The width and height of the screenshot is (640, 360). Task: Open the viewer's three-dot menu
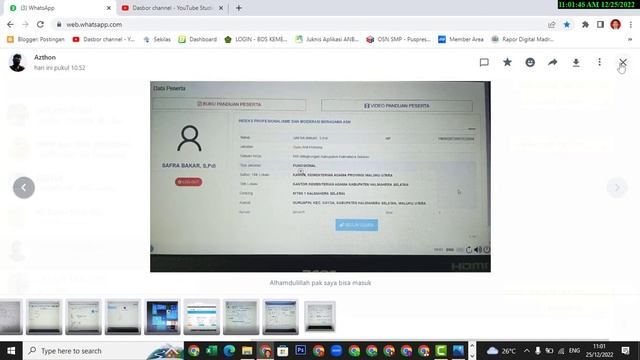point(599,62)
